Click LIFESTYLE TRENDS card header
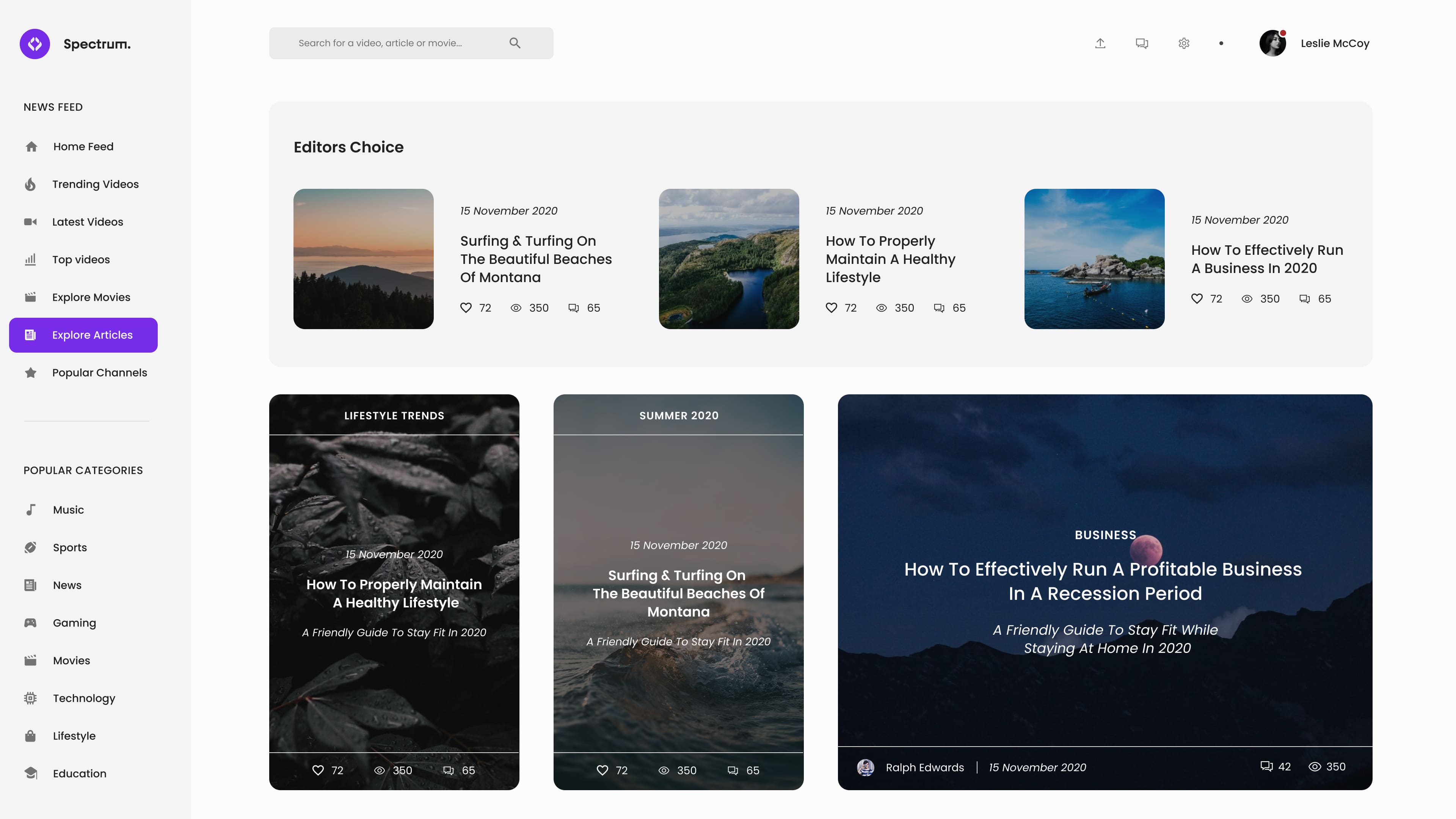1456x819 pixels. pos(394,416)
